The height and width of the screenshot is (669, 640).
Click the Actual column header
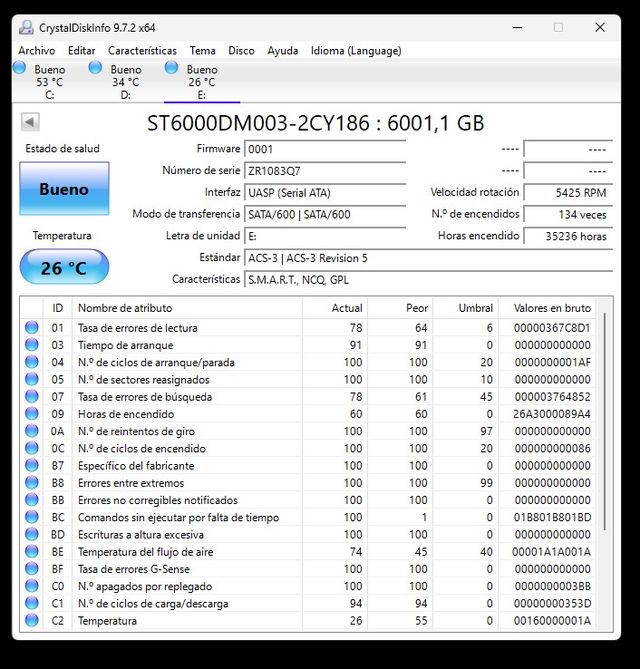point(335,308)
